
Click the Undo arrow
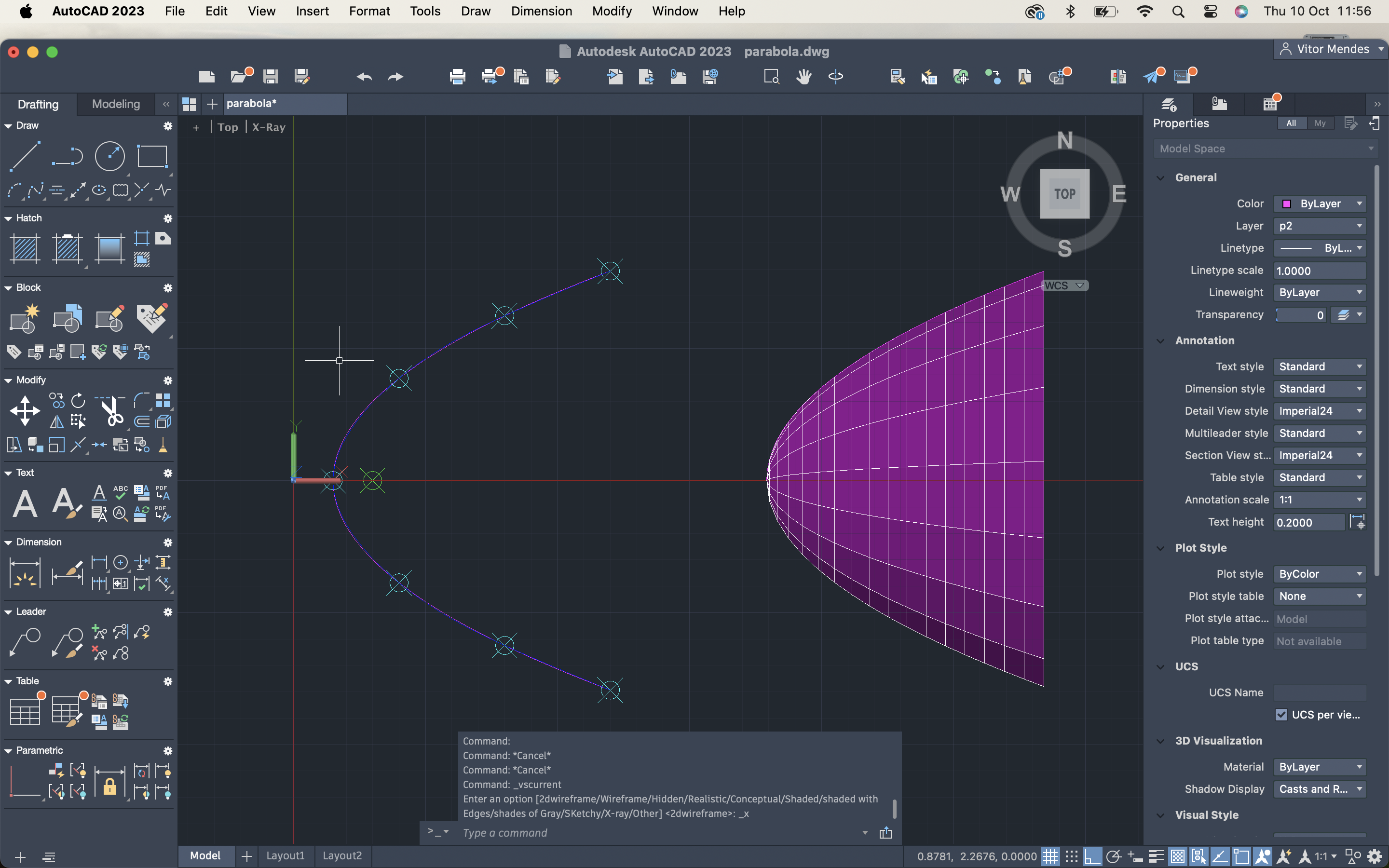click(364, 76)
